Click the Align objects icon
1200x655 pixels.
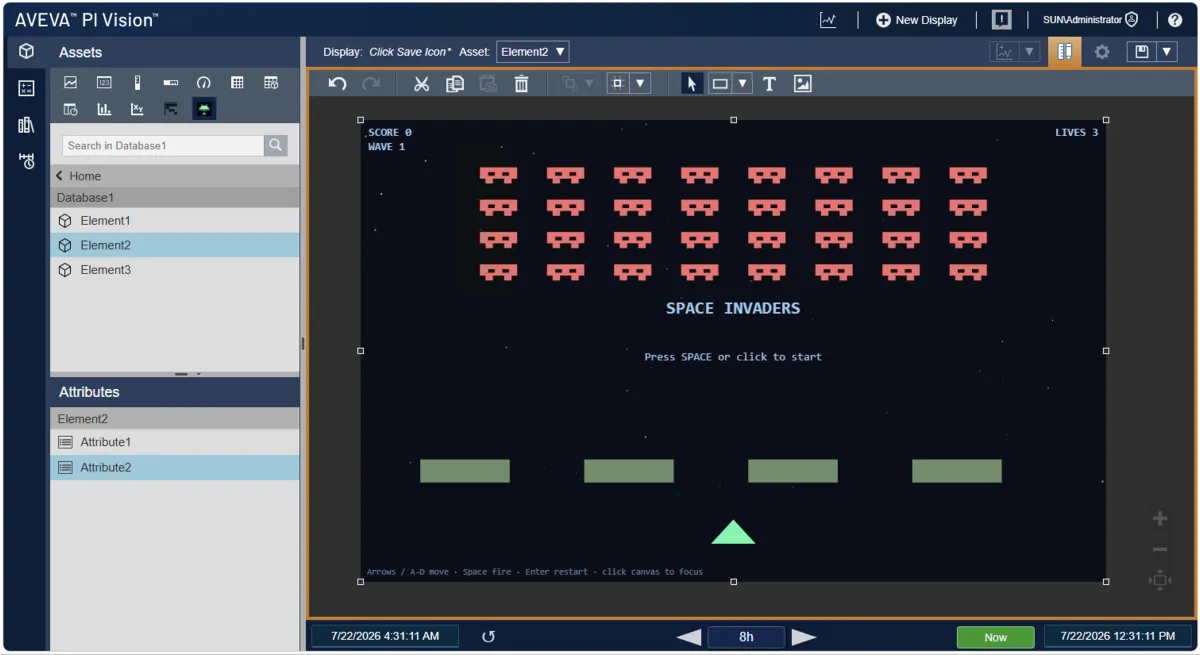point(618,84)
